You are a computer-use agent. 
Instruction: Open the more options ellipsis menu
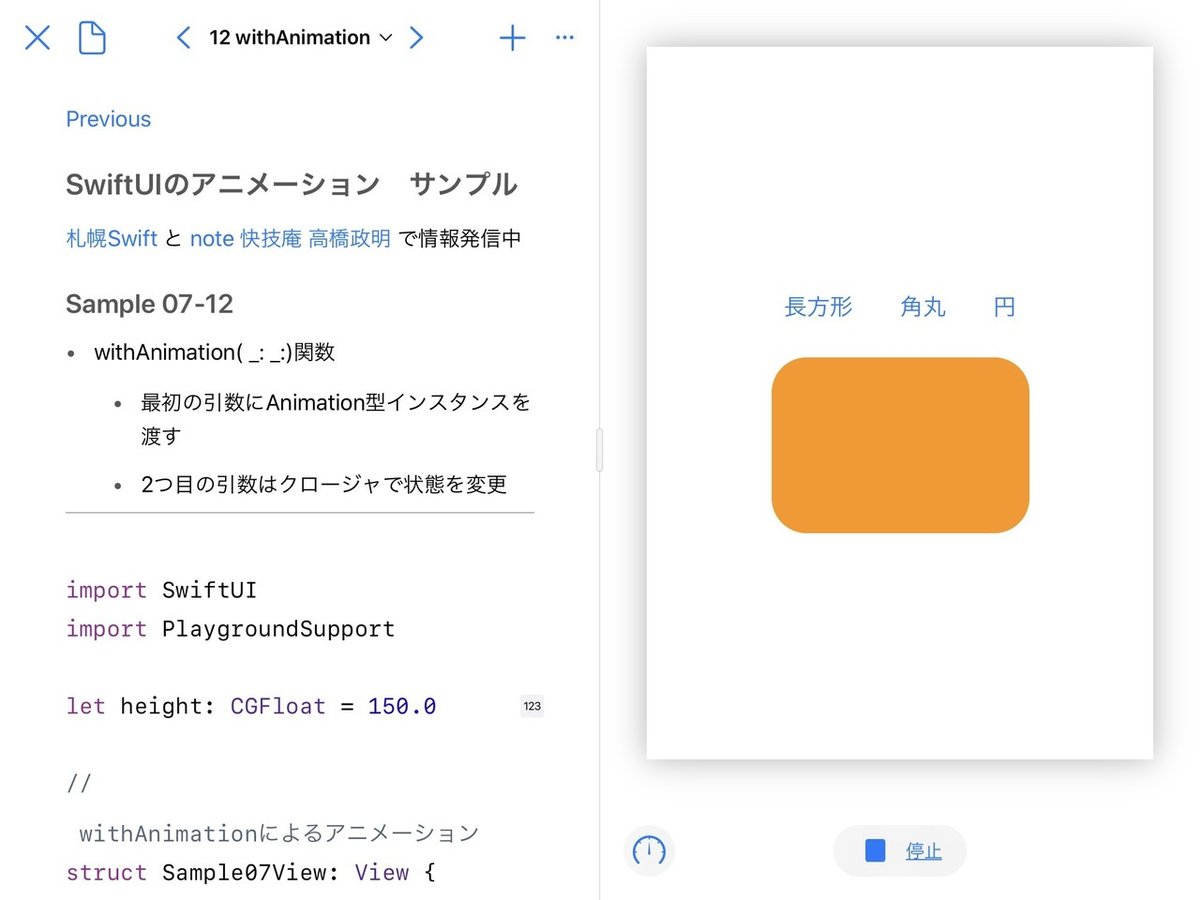pos(564,37)
